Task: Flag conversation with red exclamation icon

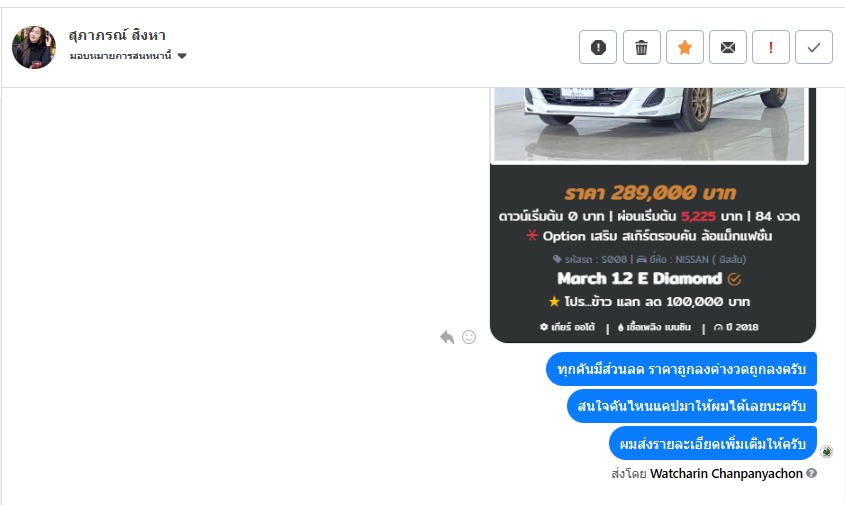Action: 771,47
